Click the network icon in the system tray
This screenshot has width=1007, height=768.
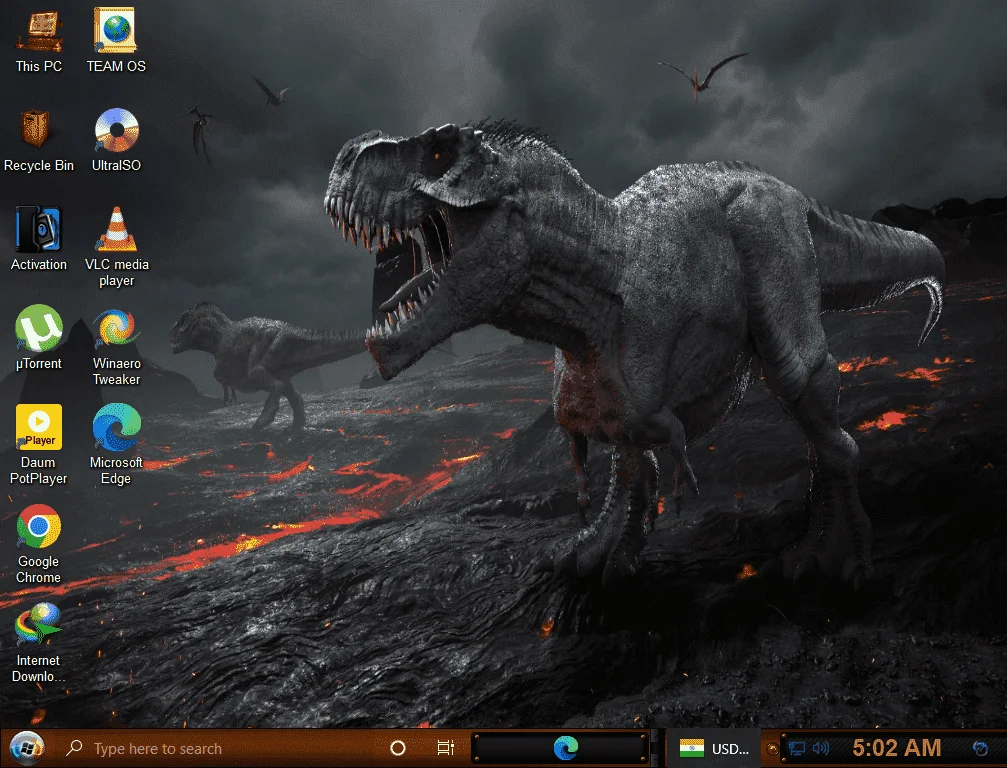pos(796,748)
